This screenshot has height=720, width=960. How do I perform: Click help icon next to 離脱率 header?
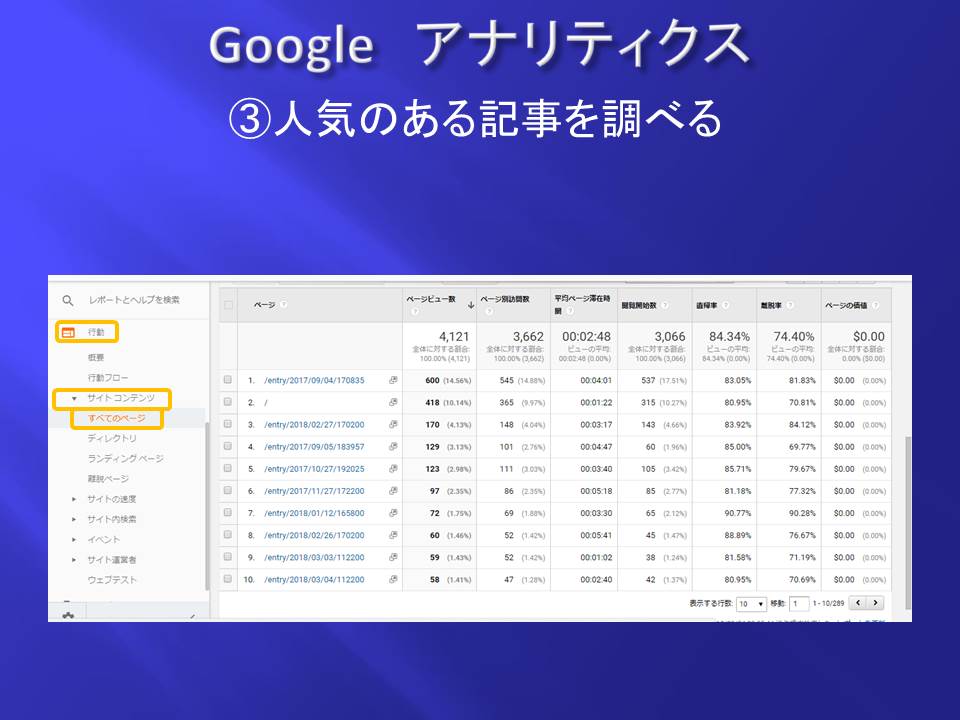pyautogui.click(x=790, y=305)
